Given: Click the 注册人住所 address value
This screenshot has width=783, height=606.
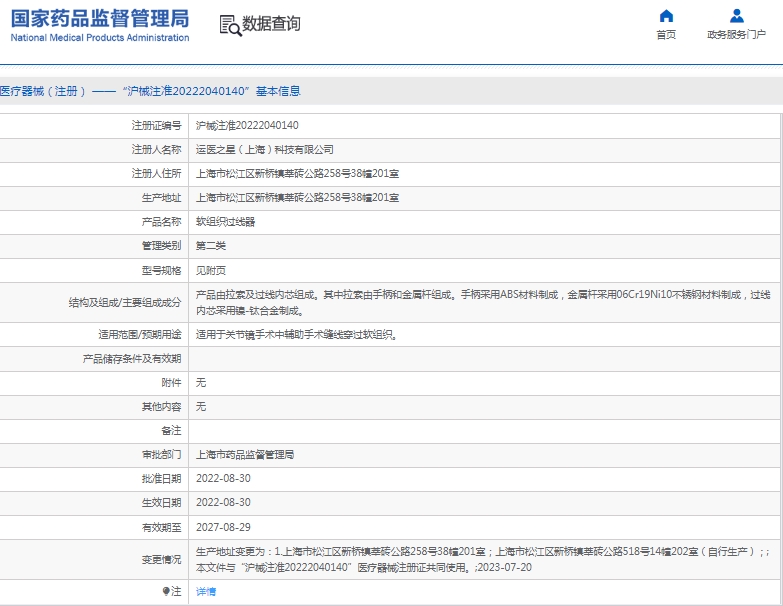Looking at the screenshot, I should coord(297,173).
